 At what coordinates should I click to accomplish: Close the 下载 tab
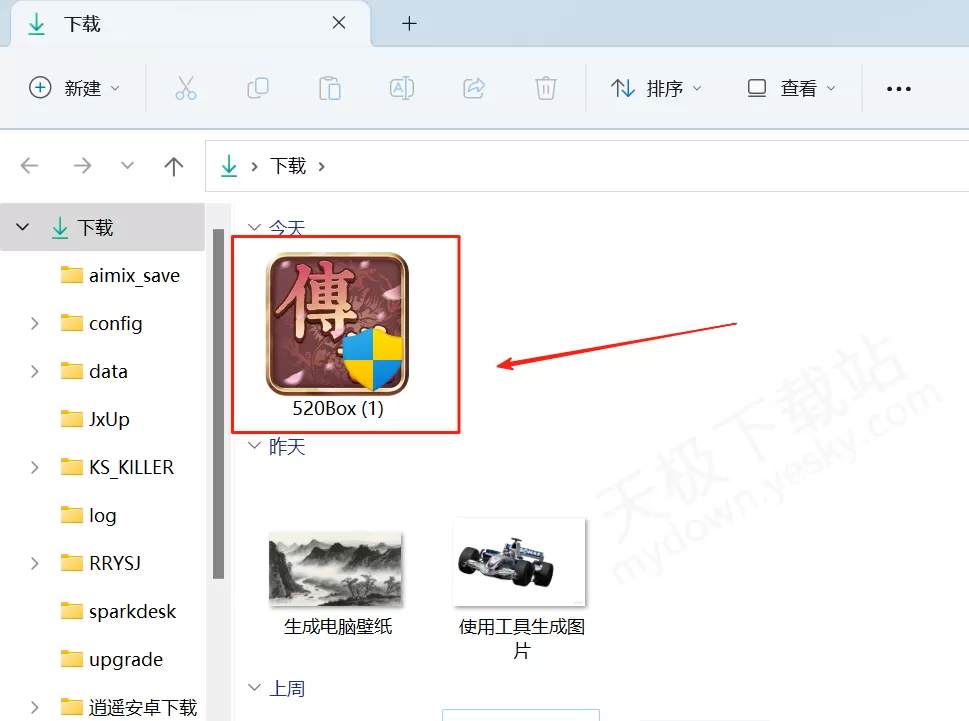click(339, 23)
